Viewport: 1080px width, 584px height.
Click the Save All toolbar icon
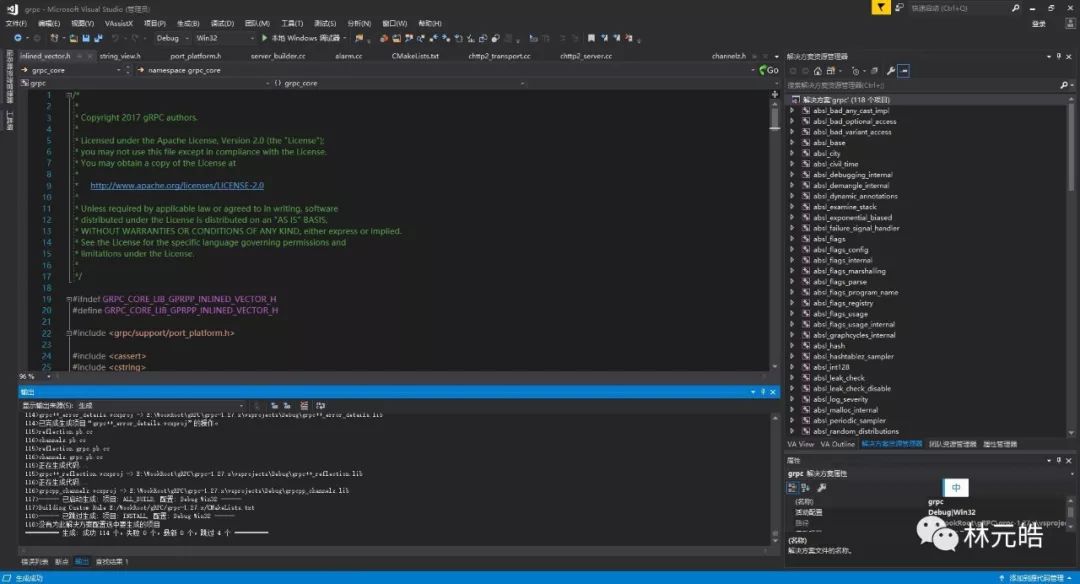98,38
